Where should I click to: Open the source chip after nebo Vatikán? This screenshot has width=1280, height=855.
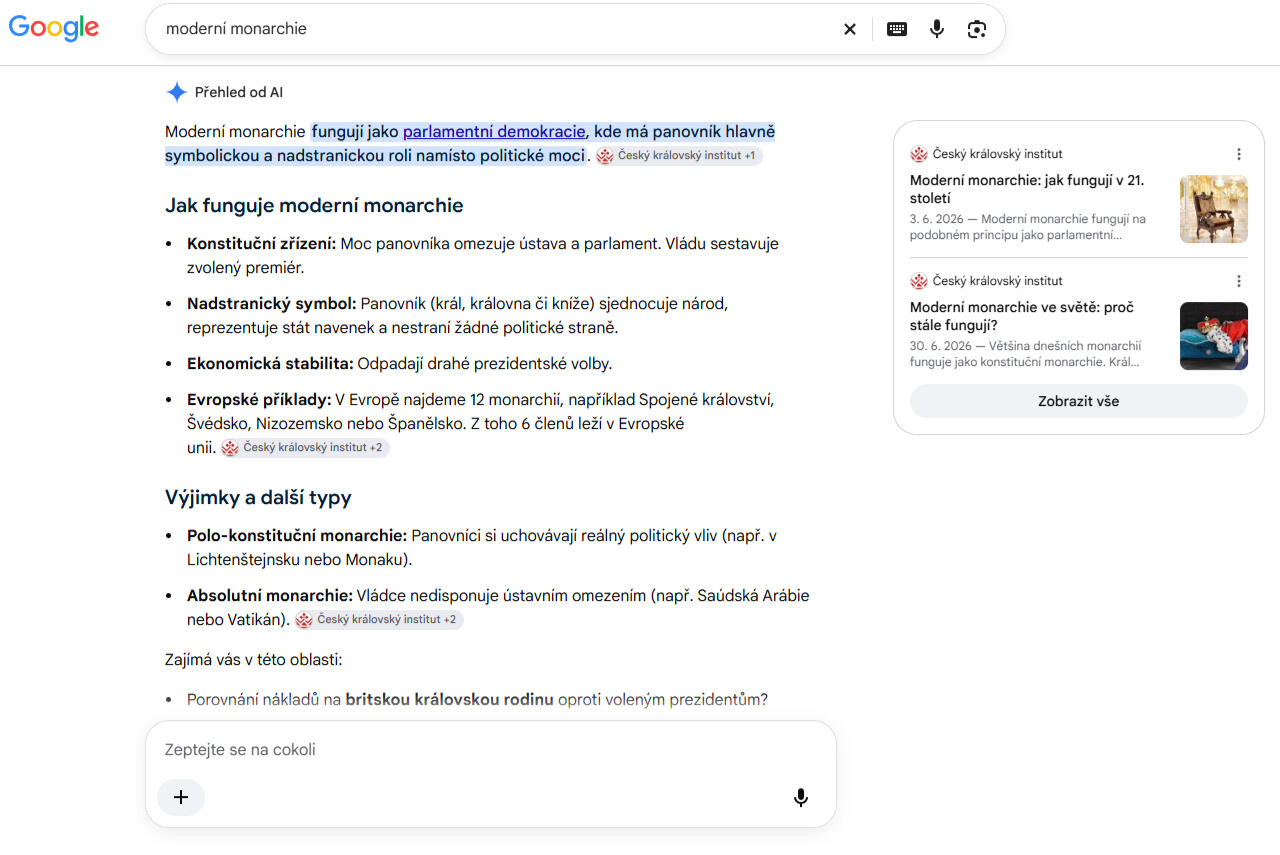click(379, 620)
